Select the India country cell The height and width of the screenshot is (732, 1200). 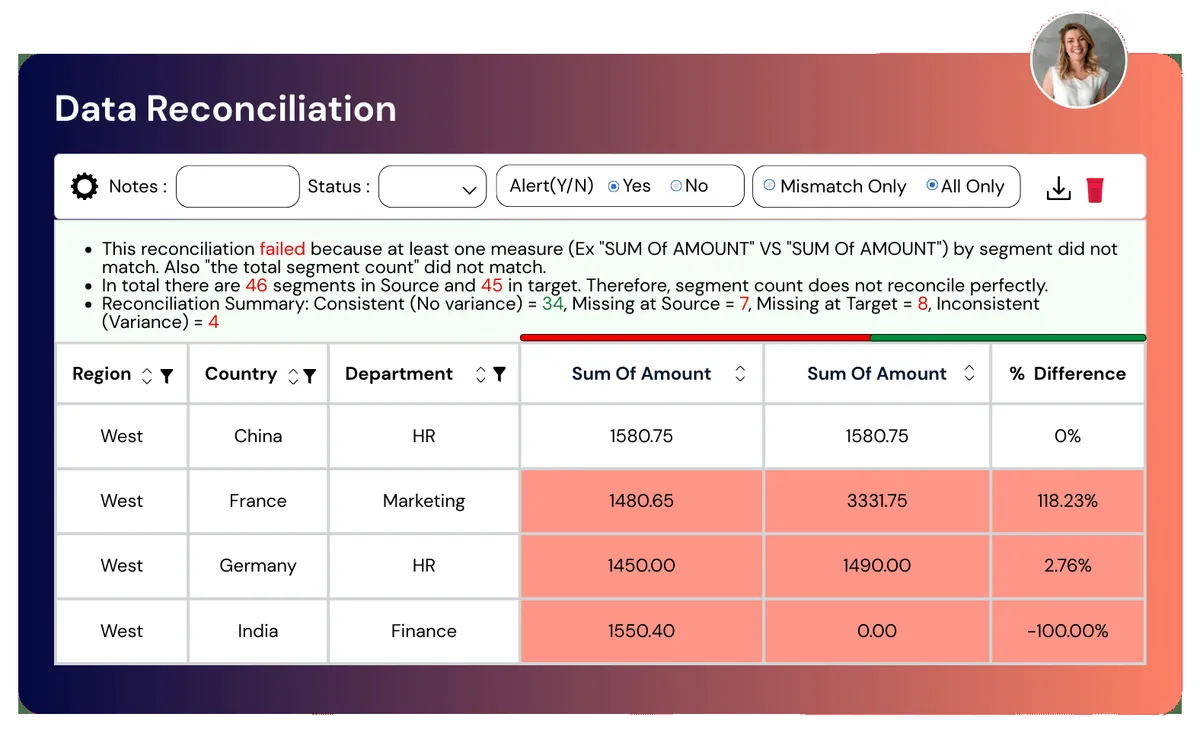[258, 631]
